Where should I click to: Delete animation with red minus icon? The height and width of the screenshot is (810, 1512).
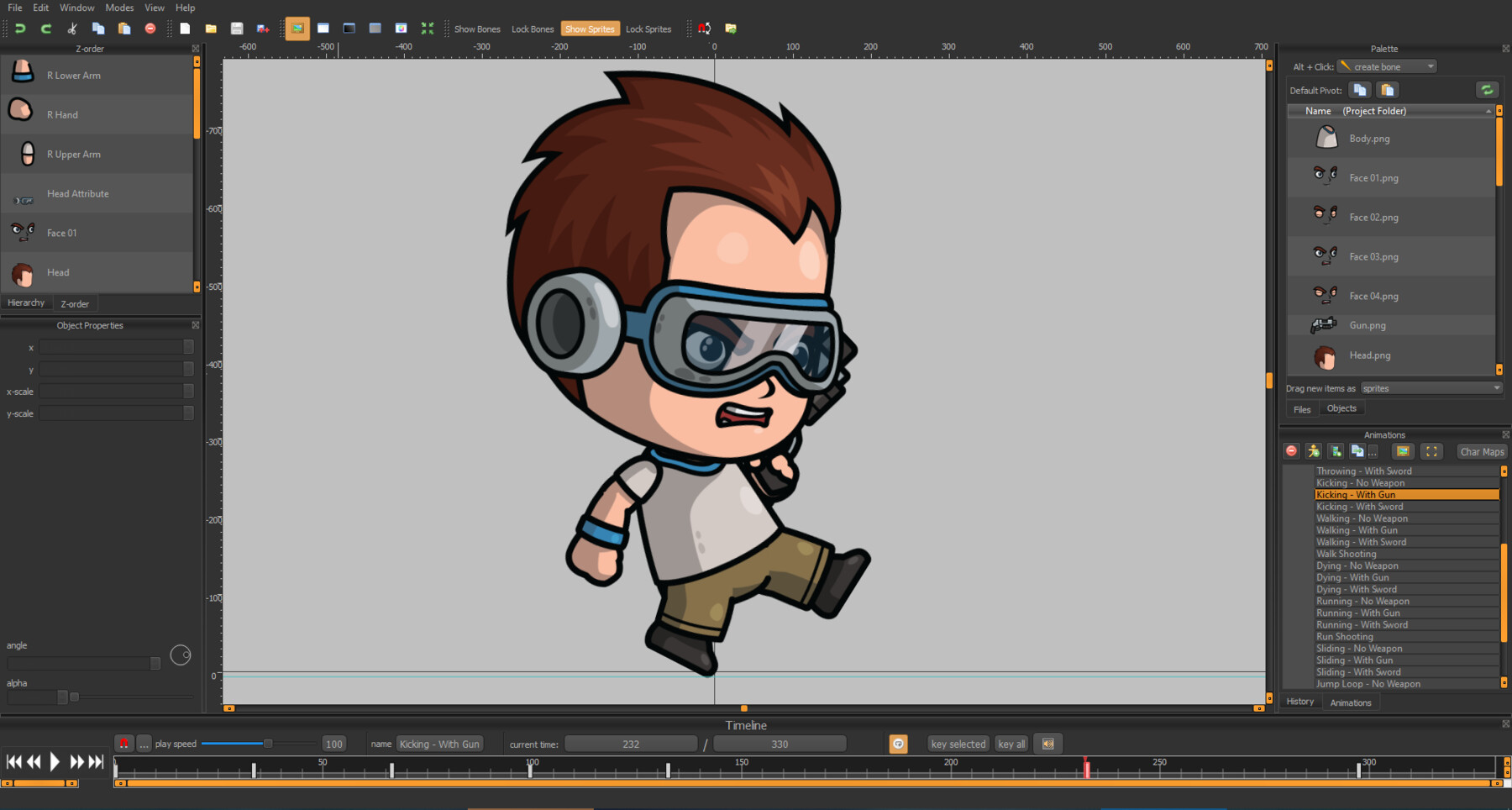(x=1292, y=451)
